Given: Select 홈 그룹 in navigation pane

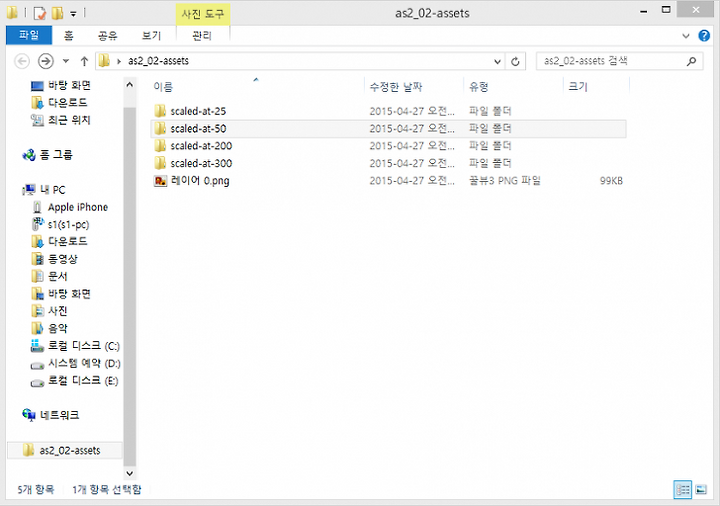Looking at the screenshot, I should click(56, 155).
